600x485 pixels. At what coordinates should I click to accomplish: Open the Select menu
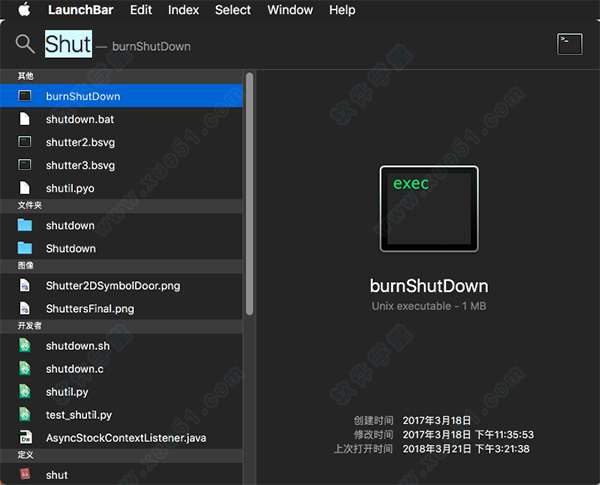pos(233,10)
